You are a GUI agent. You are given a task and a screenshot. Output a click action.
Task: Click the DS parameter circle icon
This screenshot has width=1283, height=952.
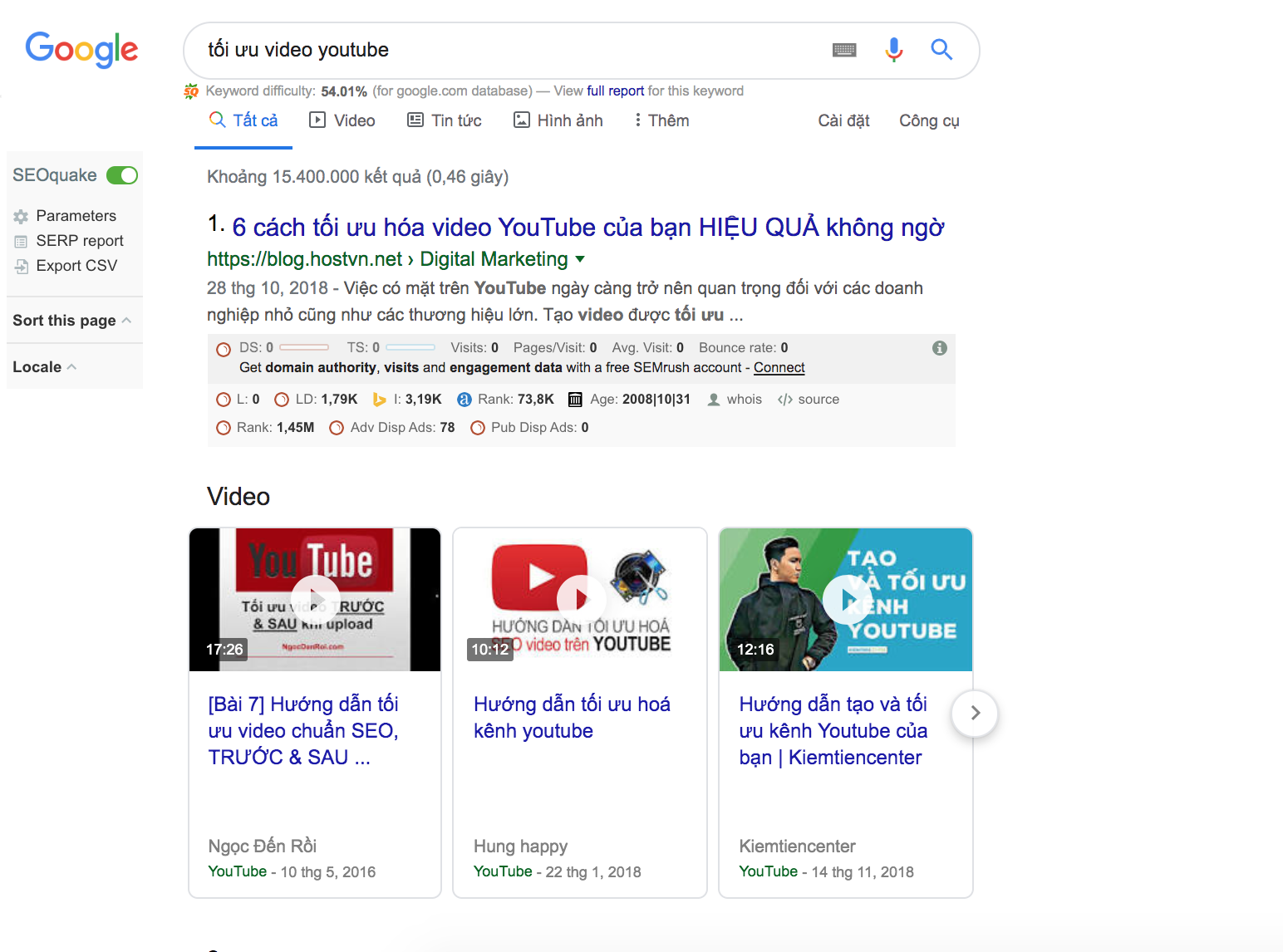pyautogui.click(x=224, y=349)
